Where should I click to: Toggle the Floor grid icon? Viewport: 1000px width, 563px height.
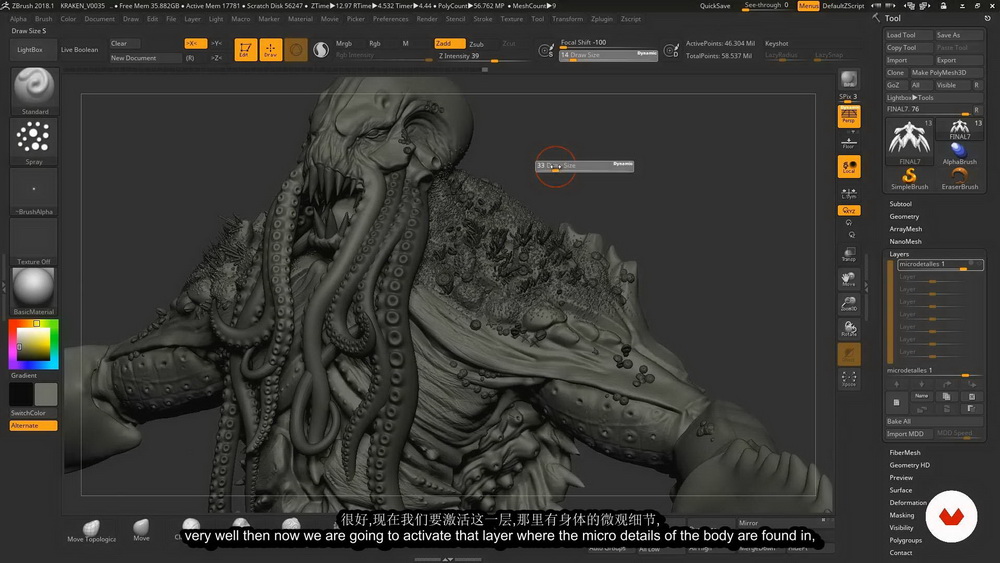pyautogui.click(x=849, y=142)
